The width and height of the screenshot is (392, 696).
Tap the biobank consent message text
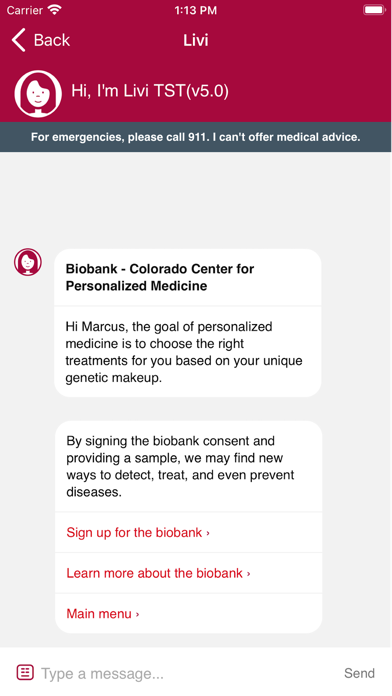pos(180,466)
